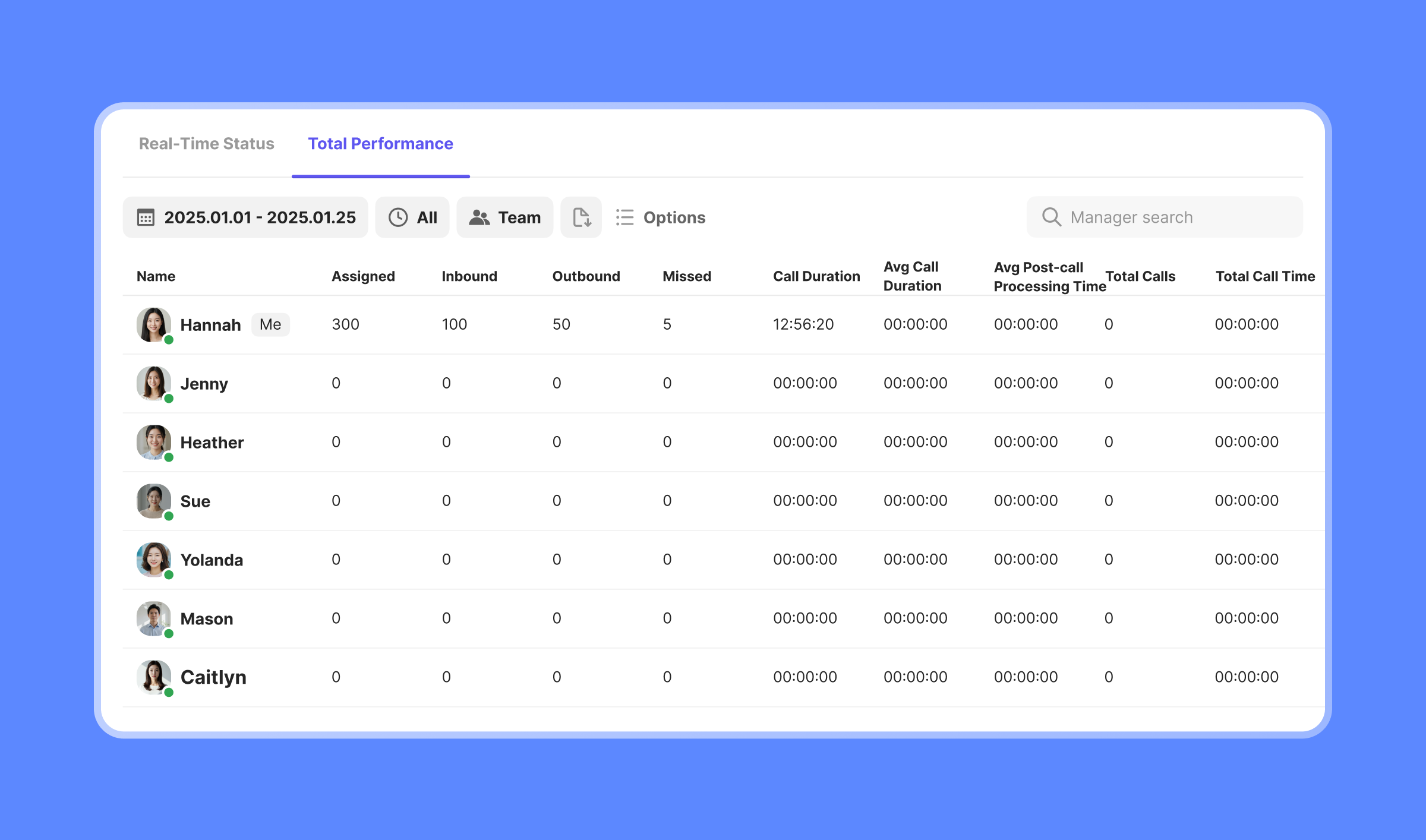Viewport: 1426px width, 840px height.
Task: Expand the Team filter selector
Action: (x=504, y=217)
